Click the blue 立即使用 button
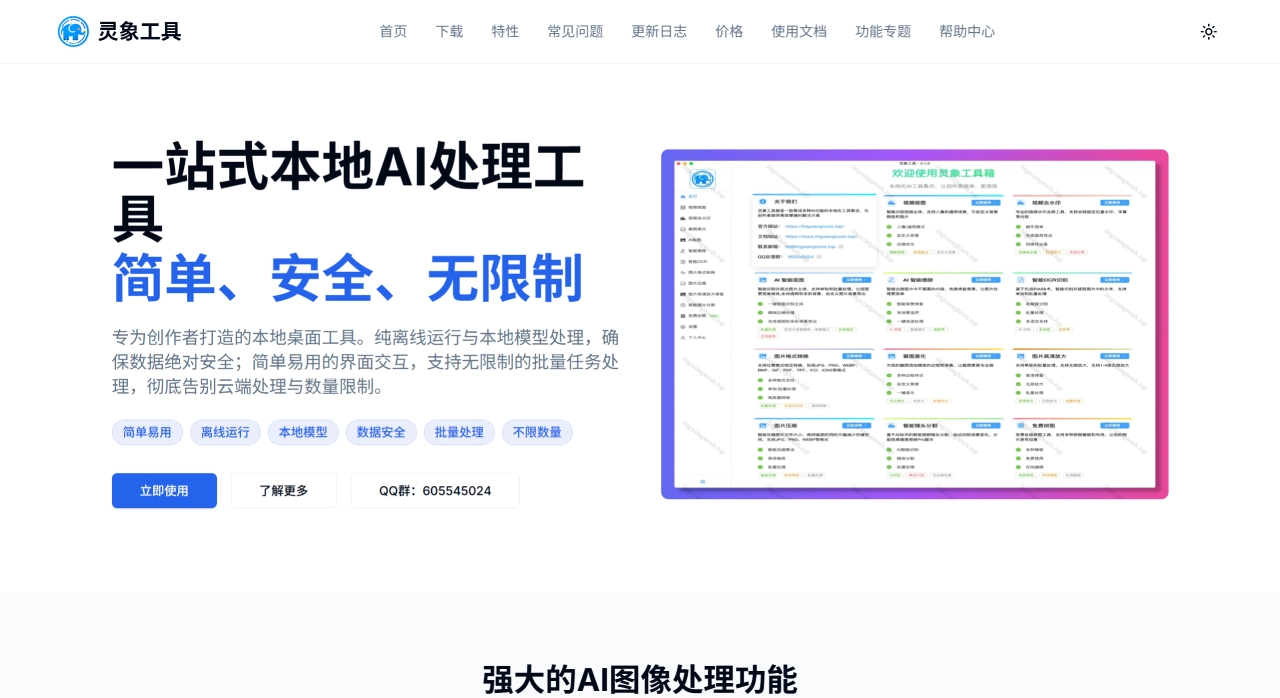 click(164, 490)
